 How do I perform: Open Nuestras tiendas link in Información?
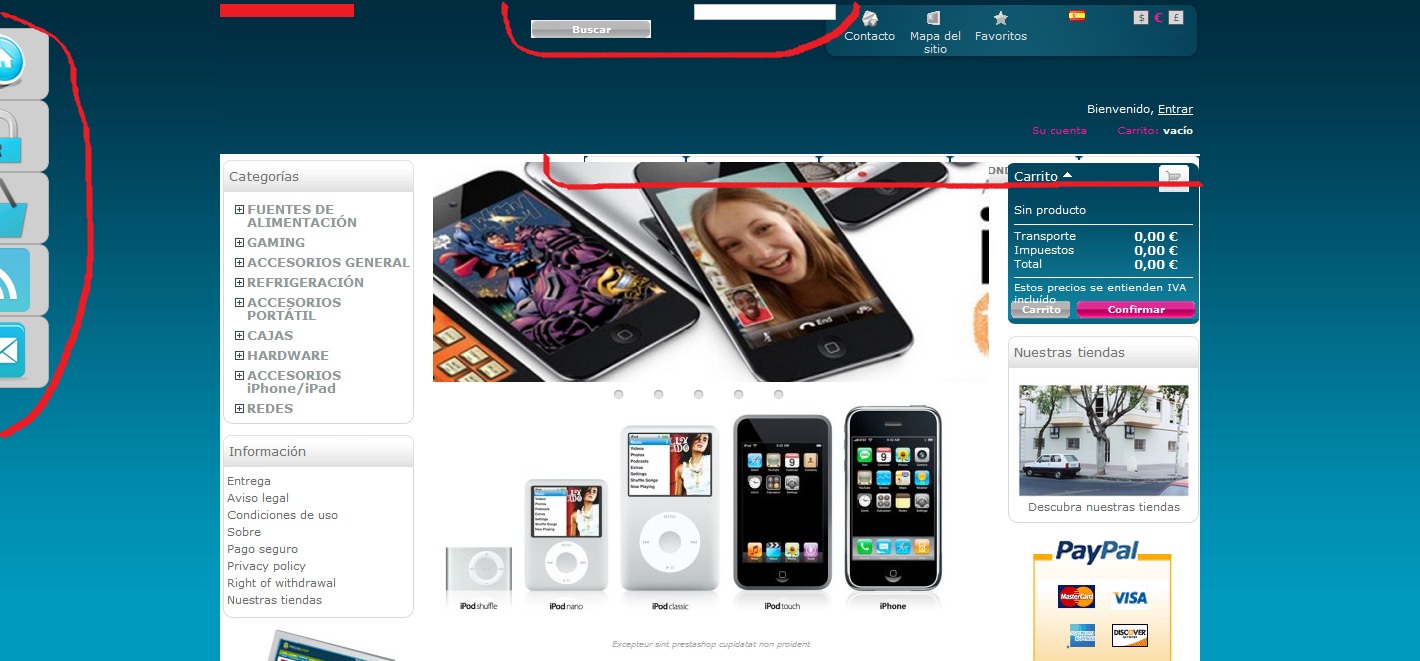(x=274, y=600)
